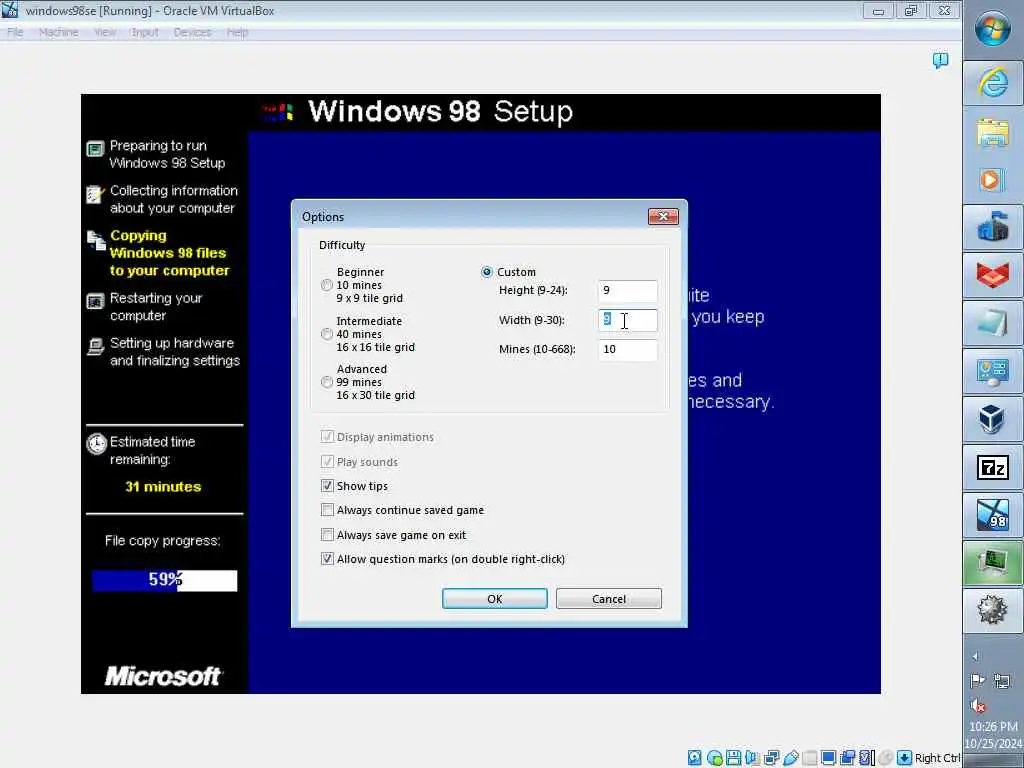Open the Notepad taskbar icon

tap(993, 324)
